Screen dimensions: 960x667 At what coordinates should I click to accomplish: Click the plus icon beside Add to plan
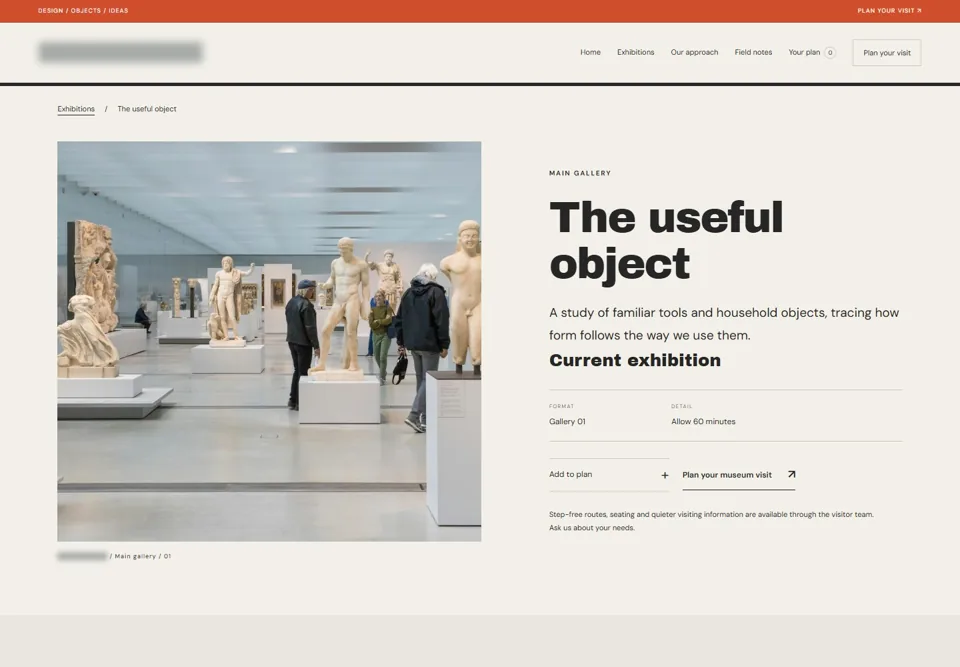click(664, 475)
